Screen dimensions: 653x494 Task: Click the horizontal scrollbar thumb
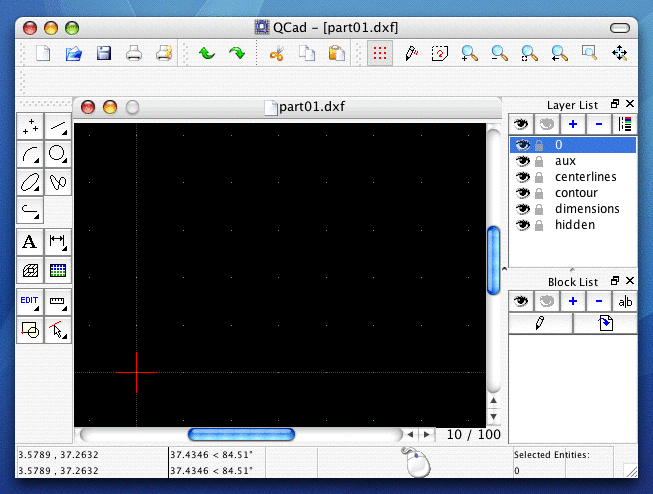pyautogui.click(x=241, y=434)
